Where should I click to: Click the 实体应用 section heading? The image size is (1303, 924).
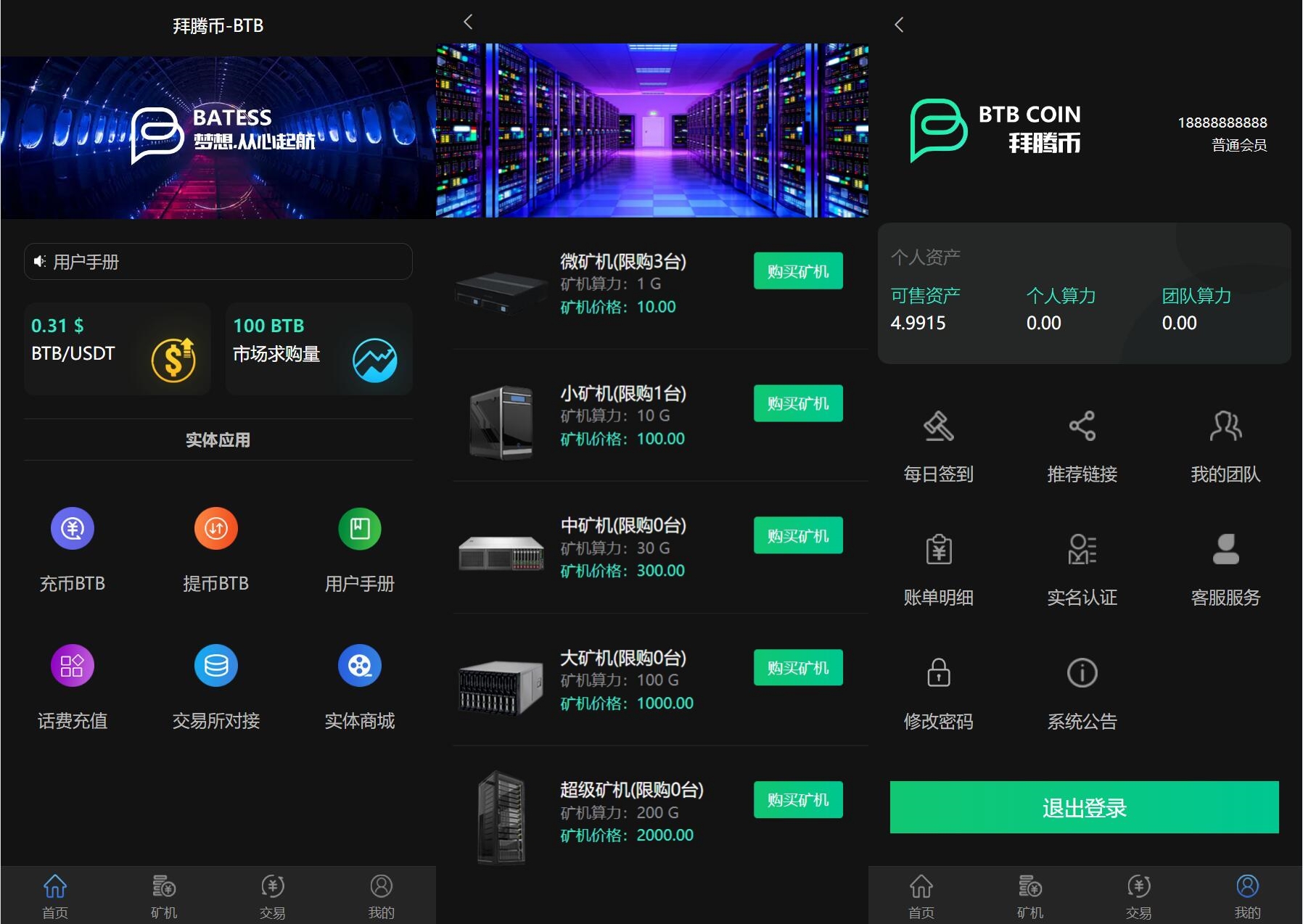pos(218,440)
